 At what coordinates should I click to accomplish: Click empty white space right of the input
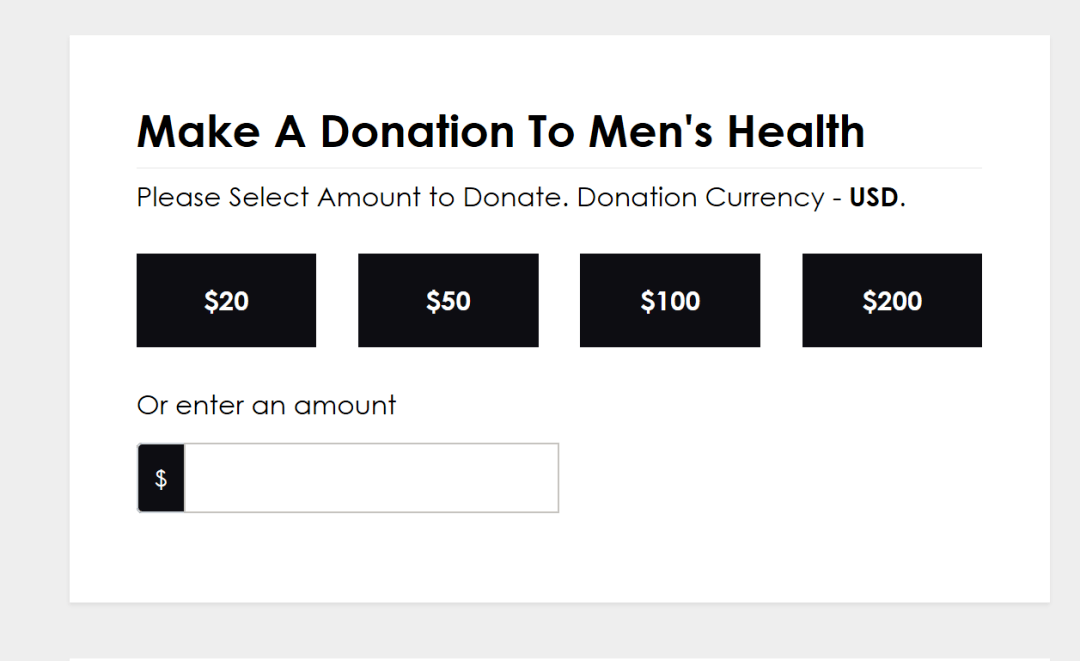800,478
